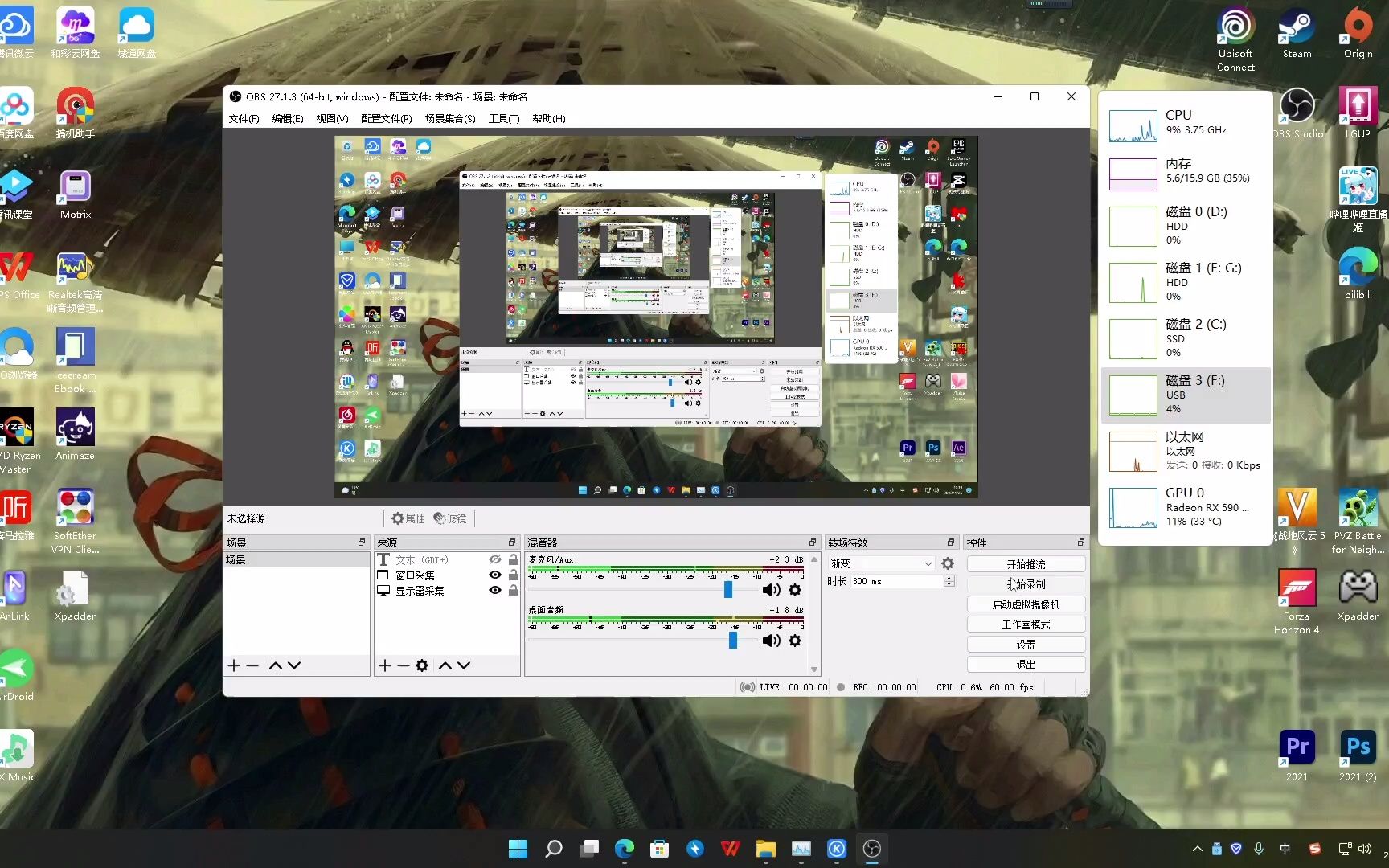The width and height of the screenshot is (1389, 868).
Task: Open File Explorer from taskbar
Action: (x=766, y=849)
